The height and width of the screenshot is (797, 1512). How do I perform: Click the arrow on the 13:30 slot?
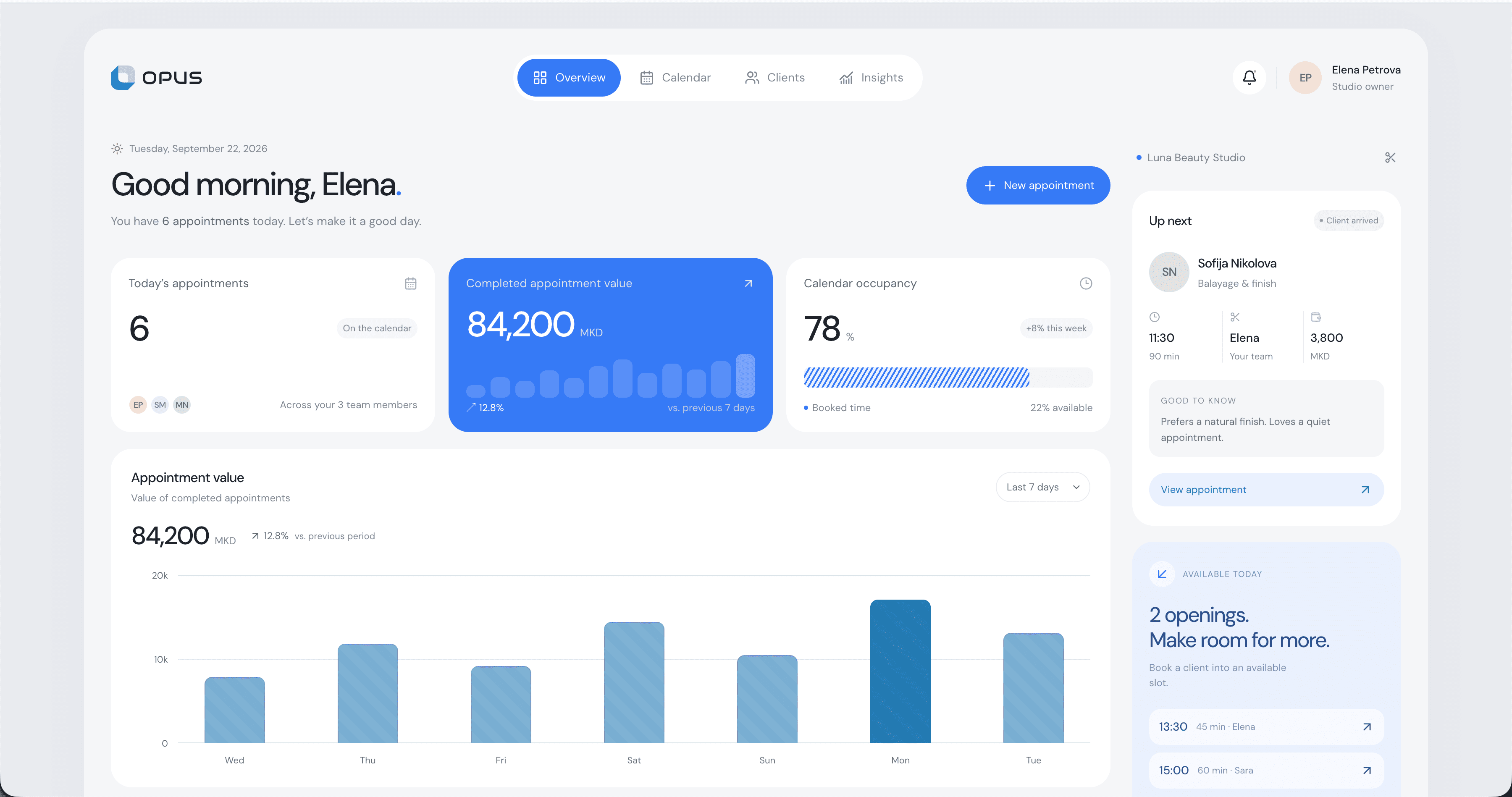coord(1366,726)
